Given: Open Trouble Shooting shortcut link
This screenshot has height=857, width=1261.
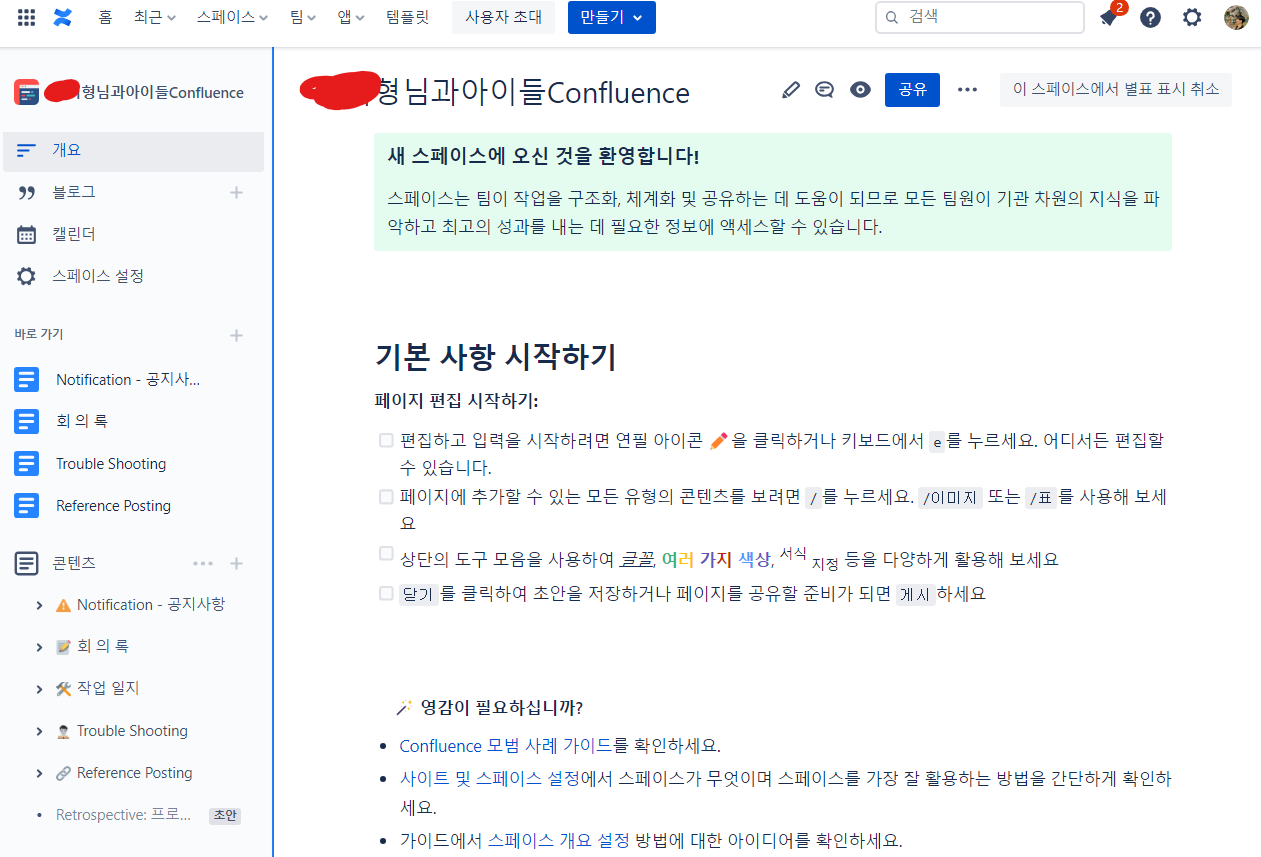Looking at the screenshot, I should [x=111, y=463].
